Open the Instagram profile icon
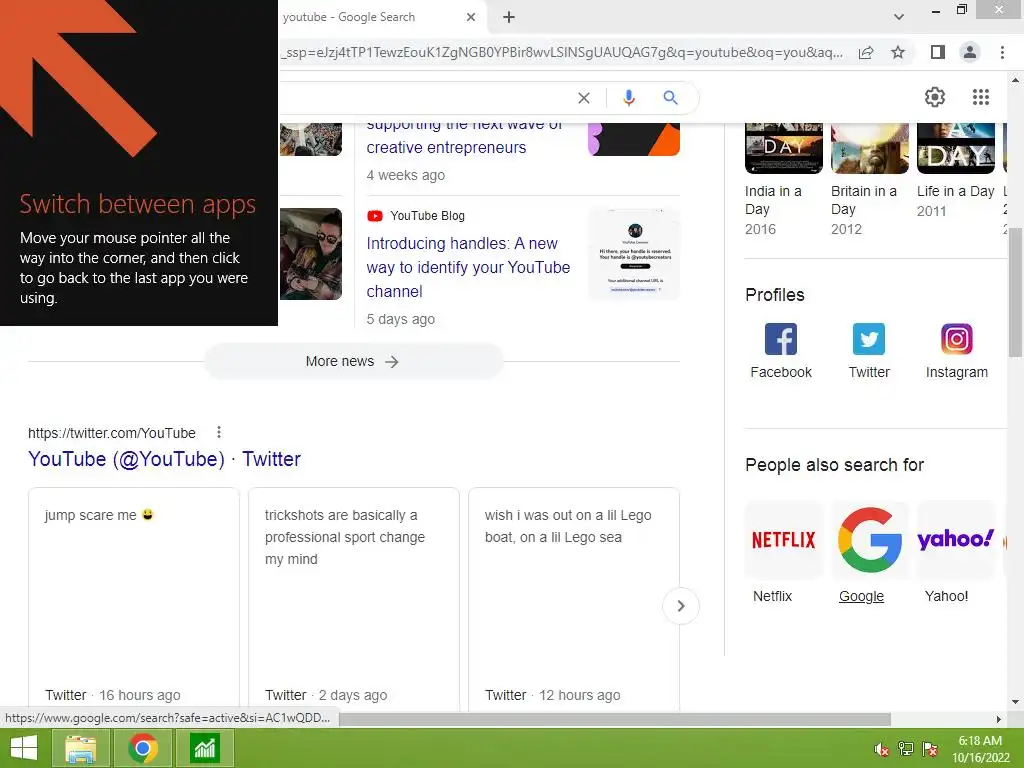1024x768 pixels. coord(956,339)
